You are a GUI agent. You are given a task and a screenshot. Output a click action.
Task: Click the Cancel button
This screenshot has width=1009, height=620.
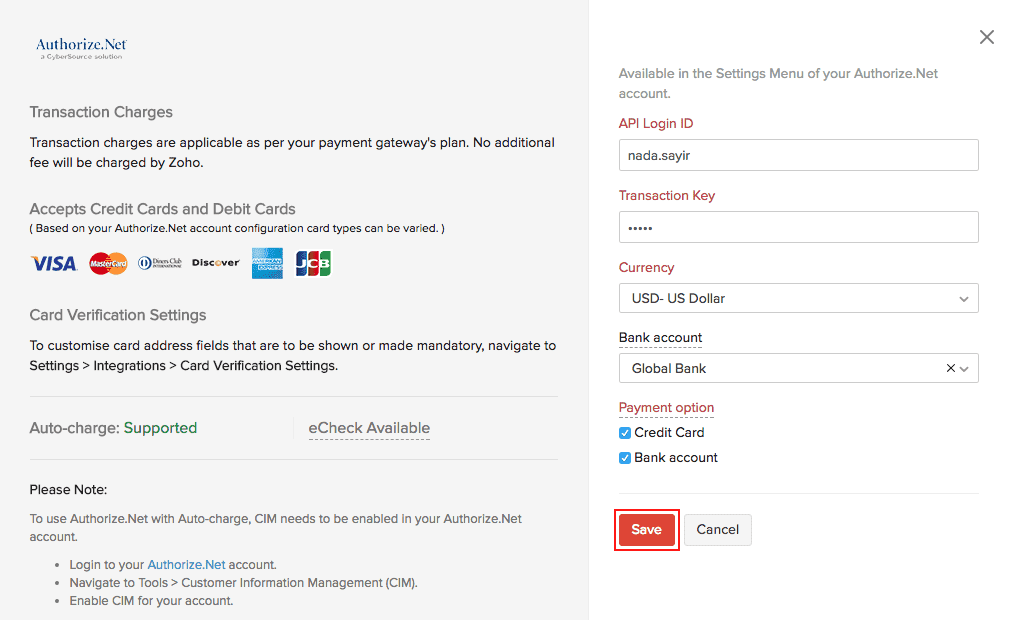pyautogui.click(x=717, y=530)
